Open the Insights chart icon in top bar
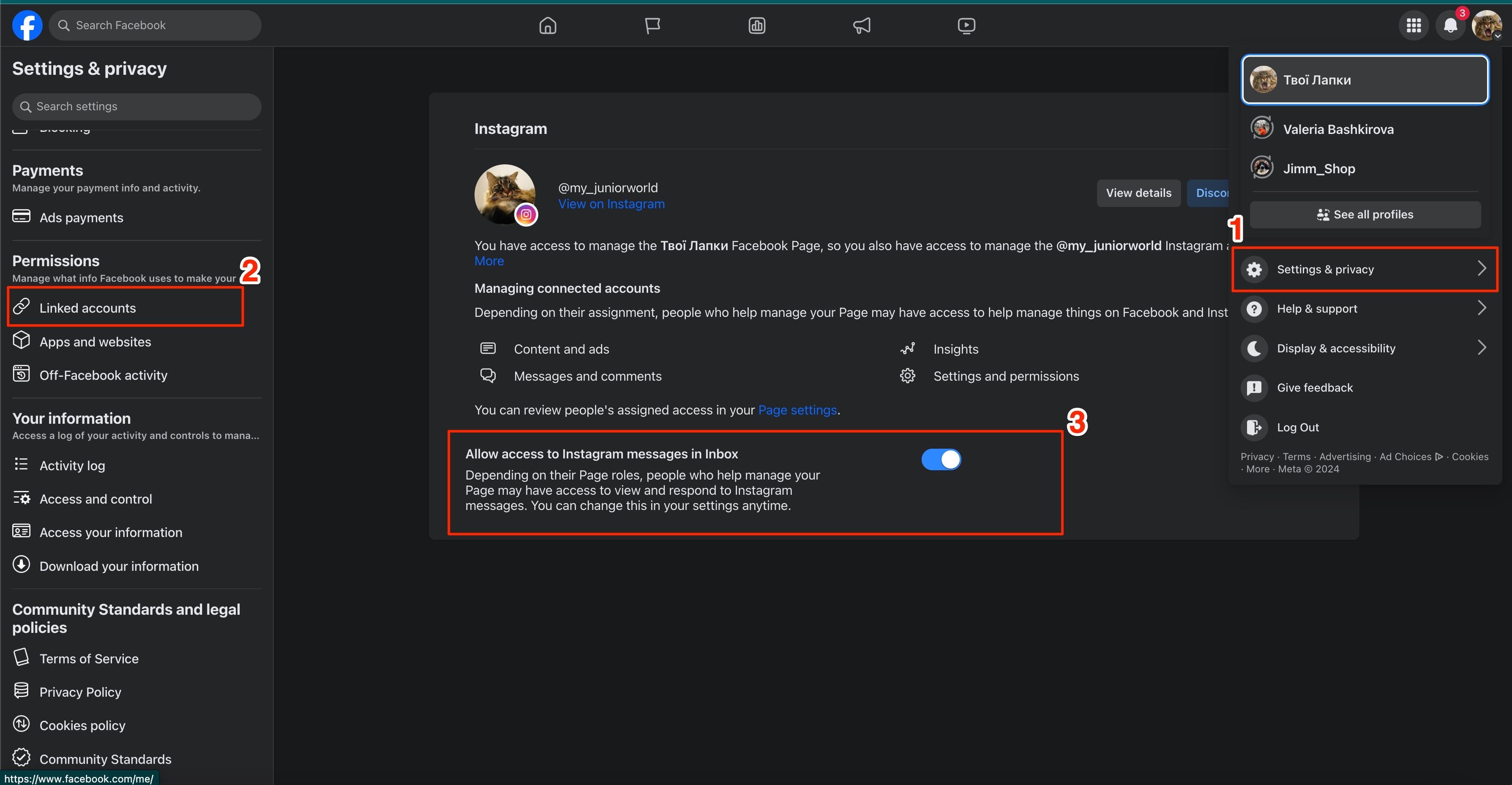This screenshot has width=1512, height=785. (756, 25)
